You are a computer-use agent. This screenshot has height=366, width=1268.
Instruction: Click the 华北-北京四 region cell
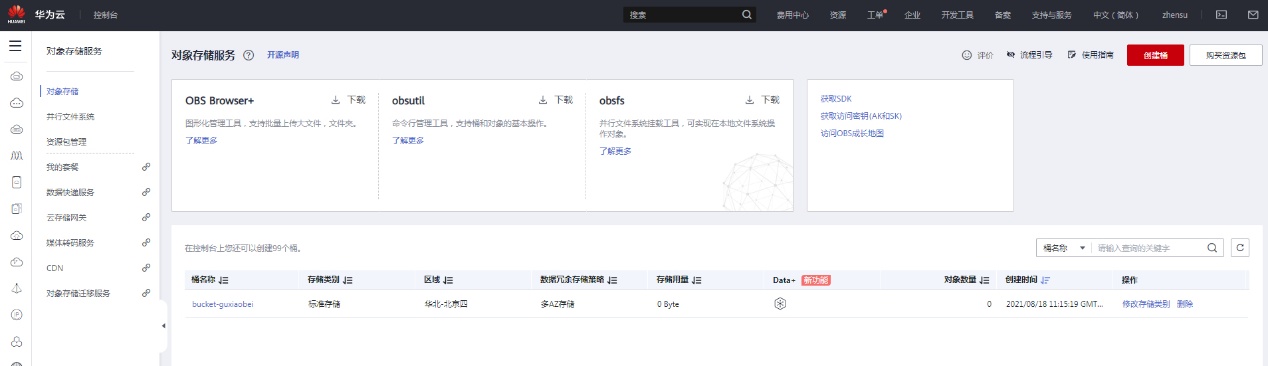click(446, 303)
